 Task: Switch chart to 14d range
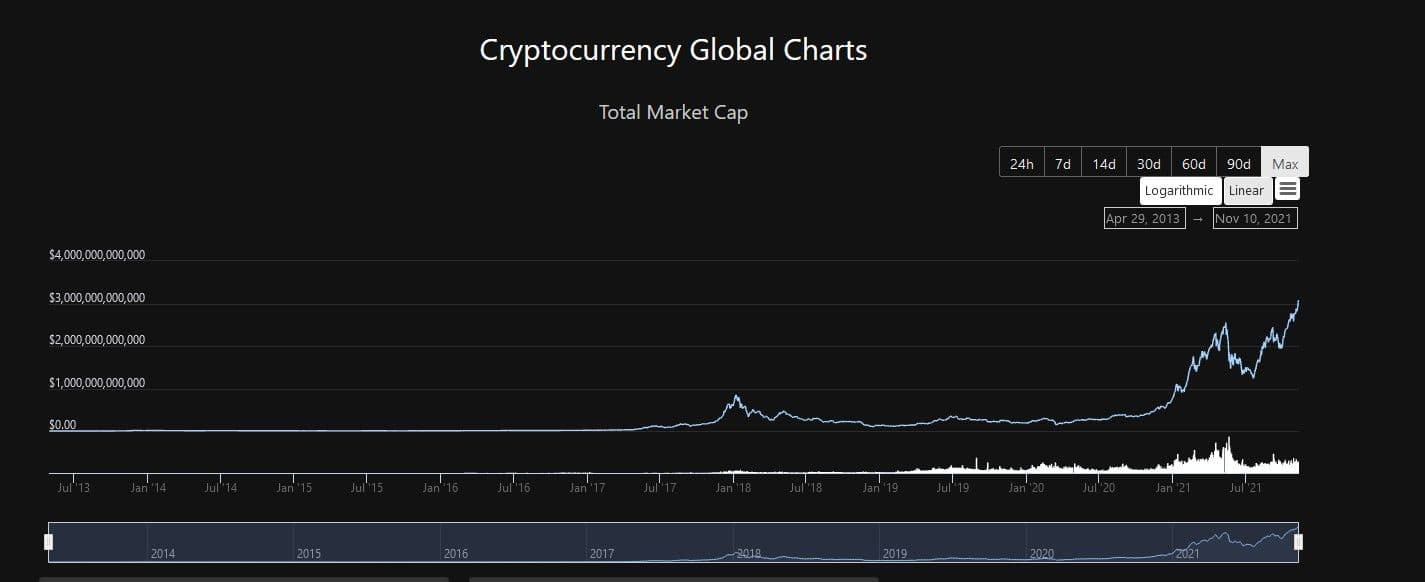(1104, 163)
